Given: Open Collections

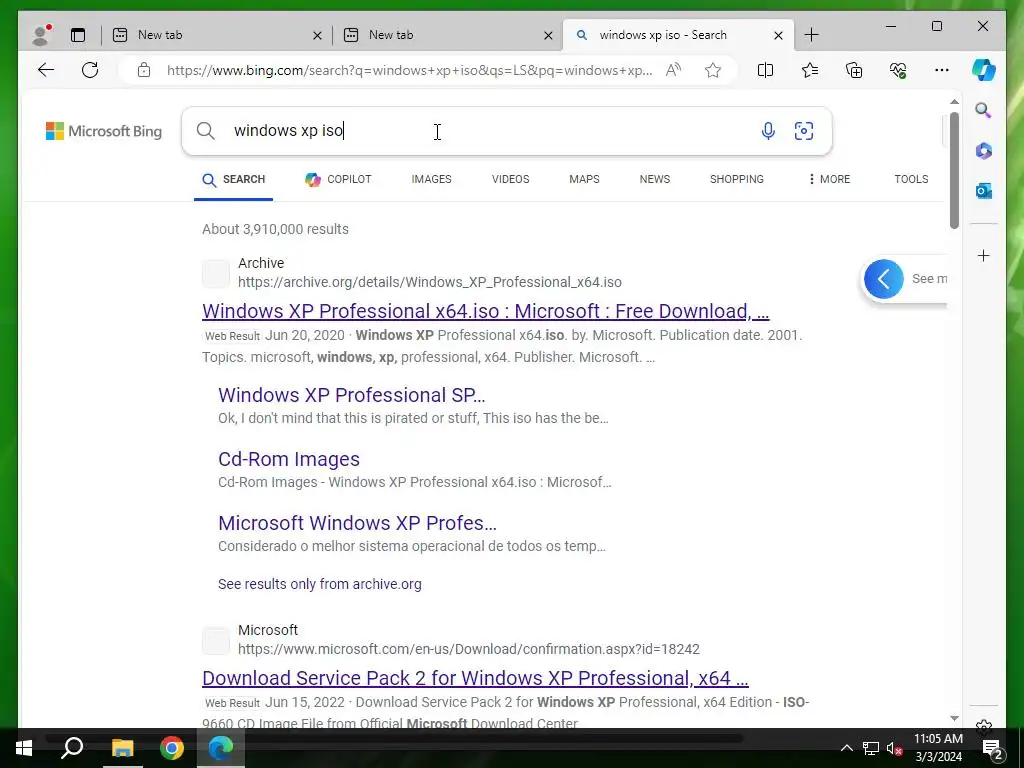Looking at the screenshot, I should pyautogui.click(x=854, y=70).
